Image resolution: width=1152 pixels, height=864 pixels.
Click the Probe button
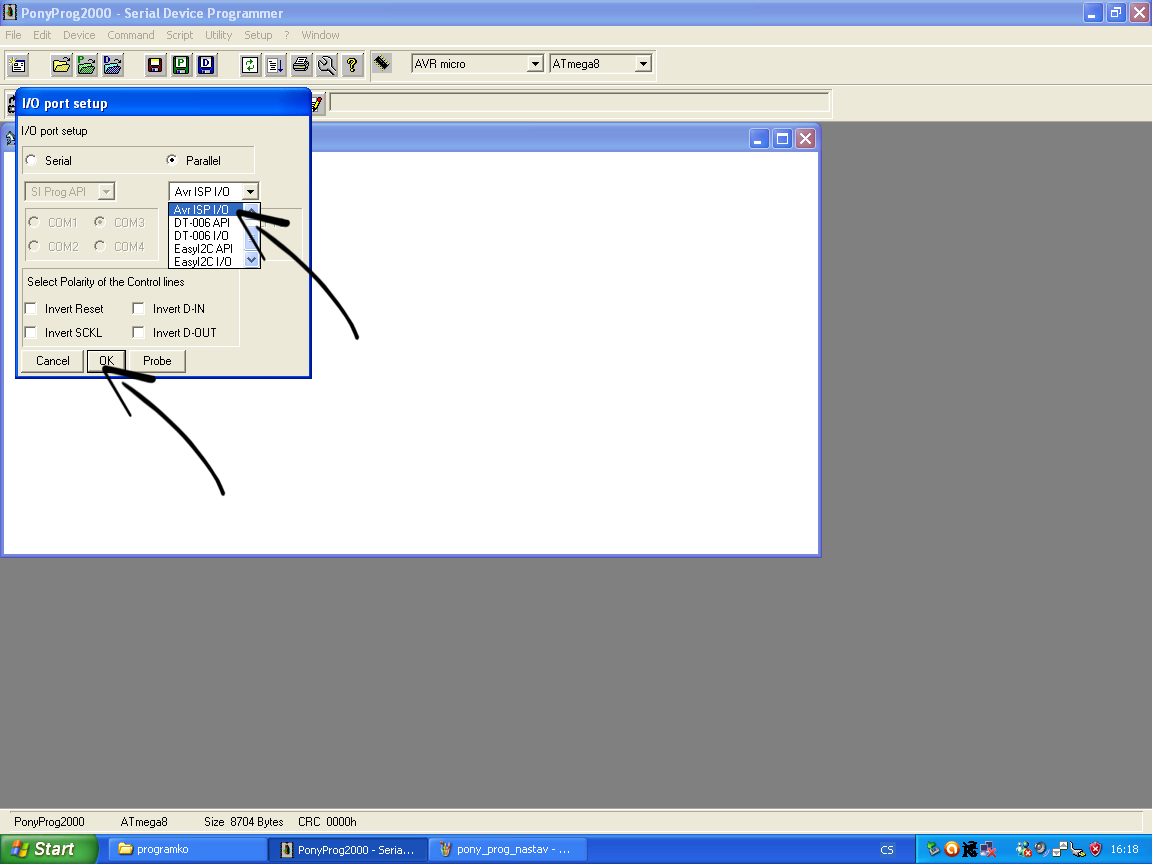(157, 361)
